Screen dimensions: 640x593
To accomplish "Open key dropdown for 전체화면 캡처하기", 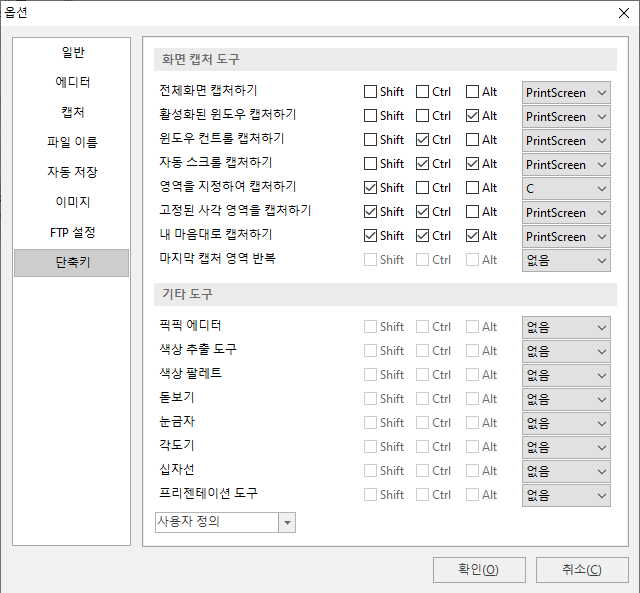I will [566, 93].
